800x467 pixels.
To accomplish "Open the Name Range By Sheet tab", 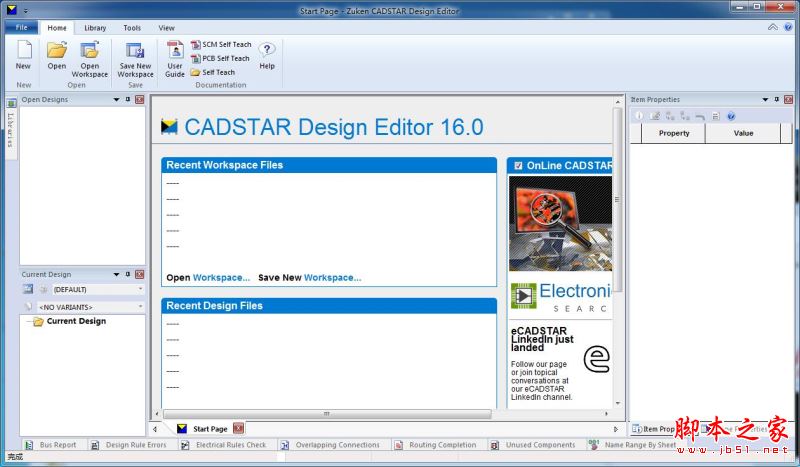I will pyautogui.click(x=633, y=445).
